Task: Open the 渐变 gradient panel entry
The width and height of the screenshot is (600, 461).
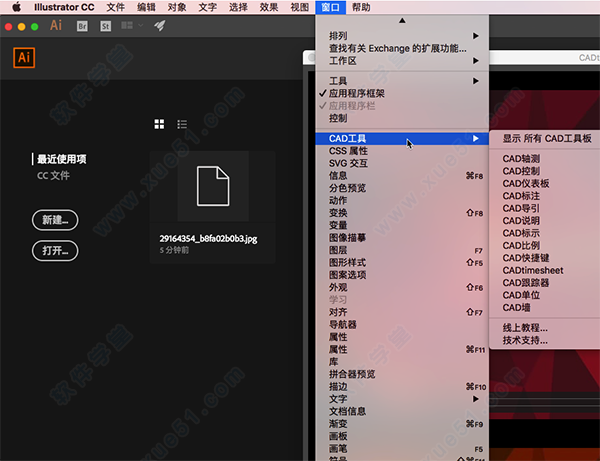Action: coord(338,423)
